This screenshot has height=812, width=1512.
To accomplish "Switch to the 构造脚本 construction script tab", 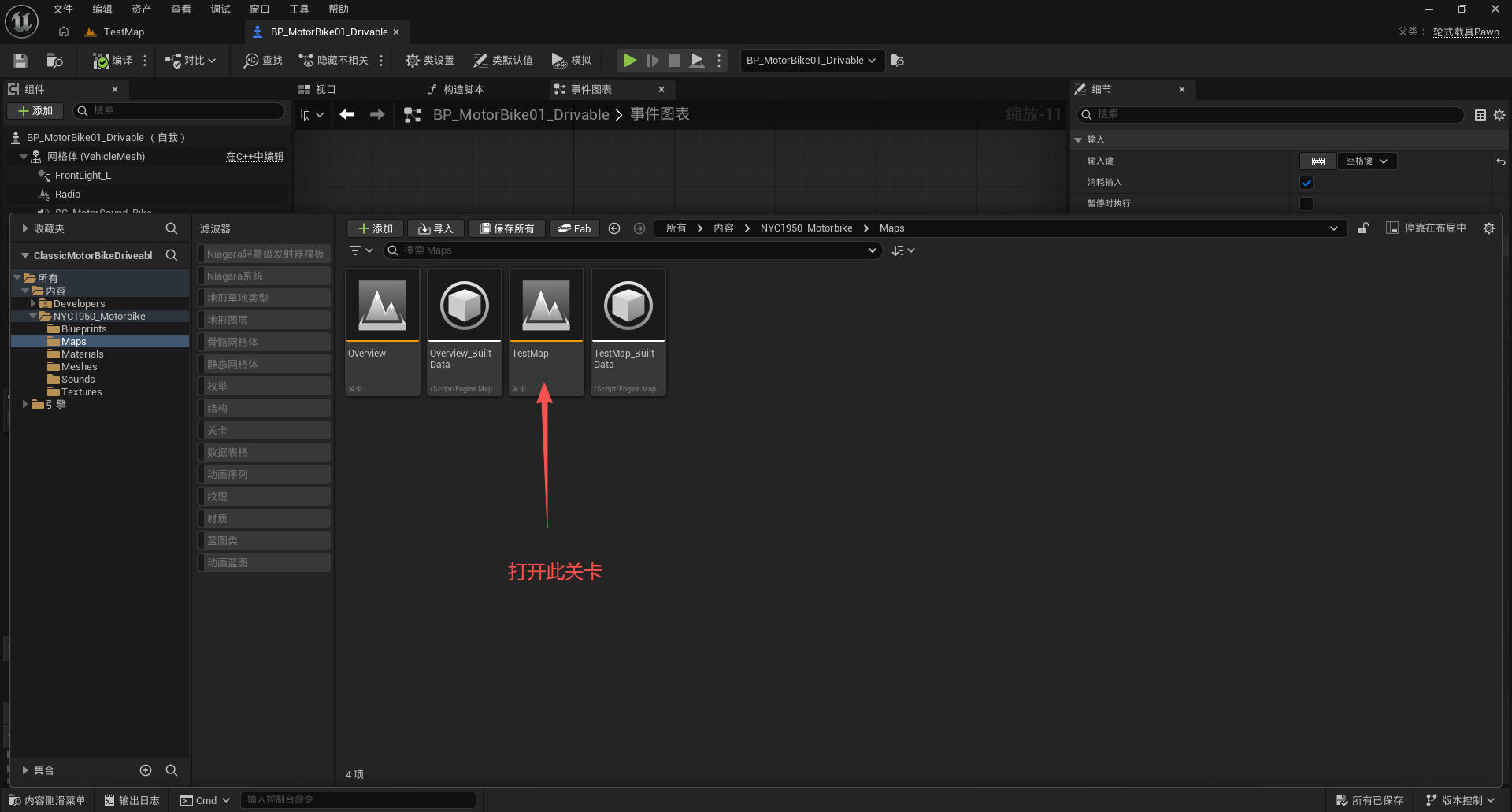I will [456, 90].
